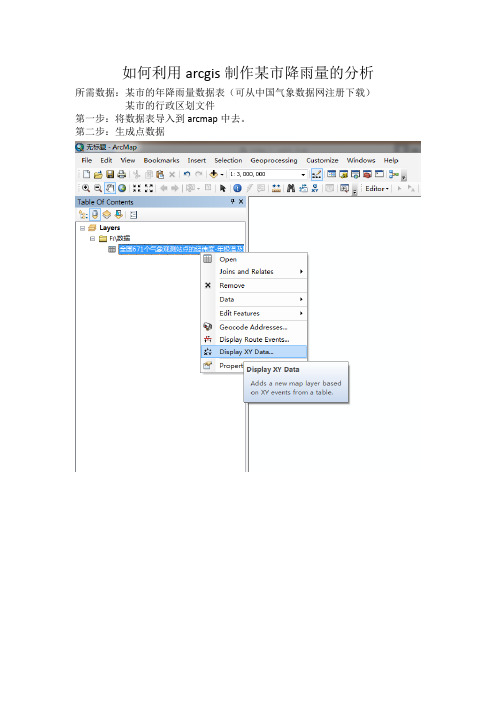Click the Full Extent globe icon
This screenshot has height=702, width=496.
(122, 188)
